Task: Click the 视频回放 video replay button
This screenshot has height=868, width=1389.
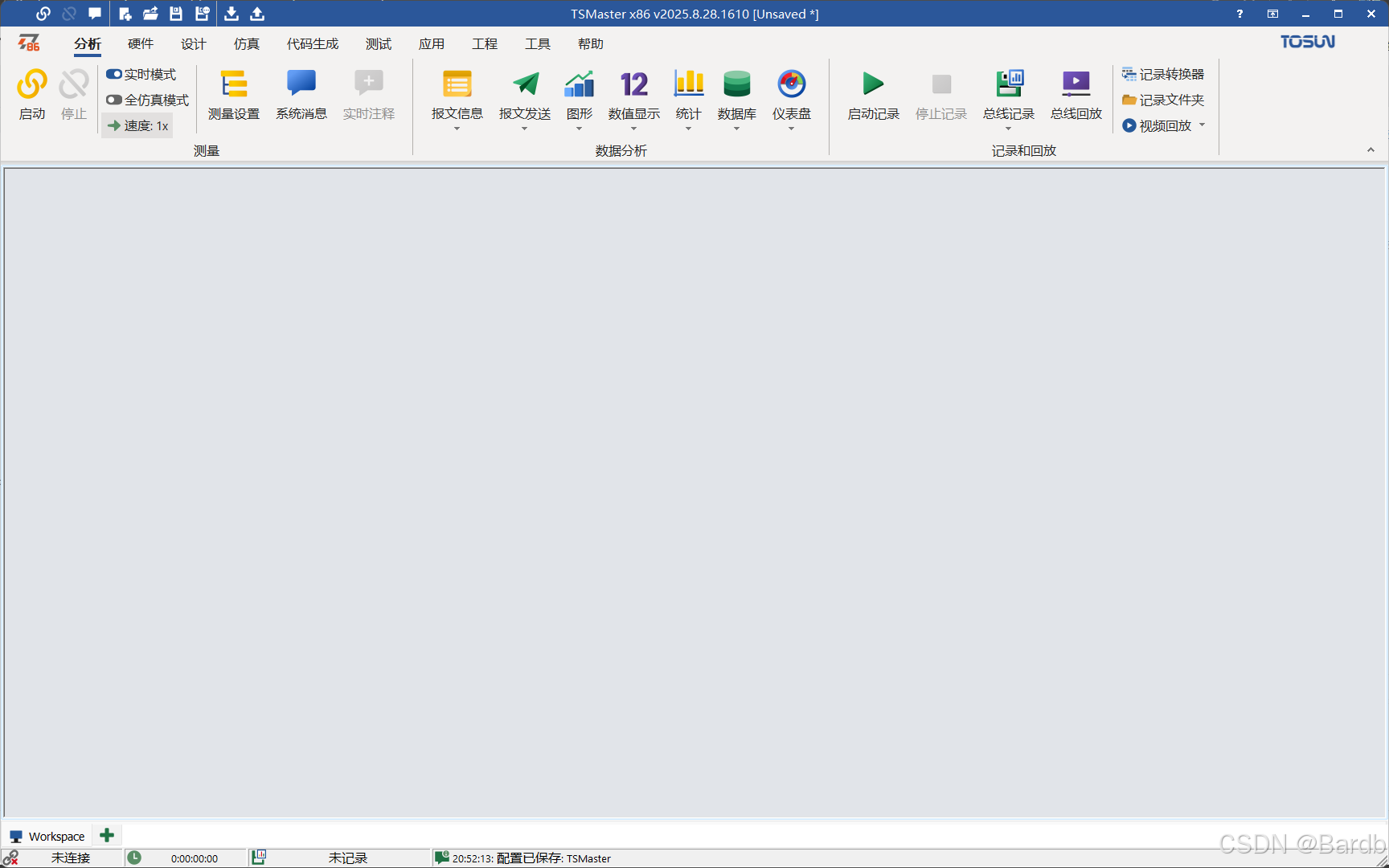Action: click(x=1157, y=125)
